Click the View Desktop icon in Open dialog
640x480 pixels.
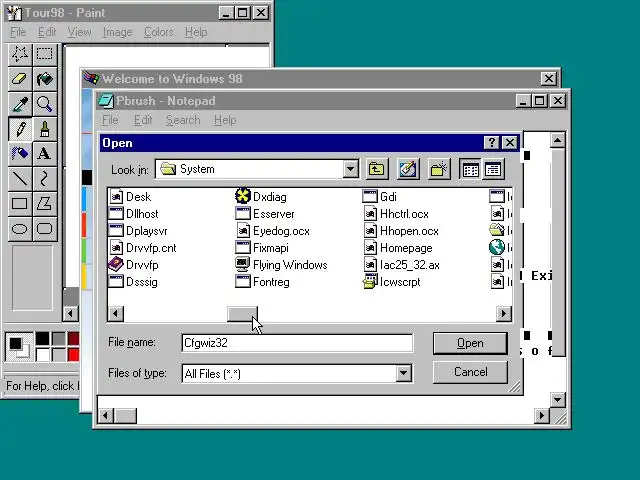(x=408, y=169)
